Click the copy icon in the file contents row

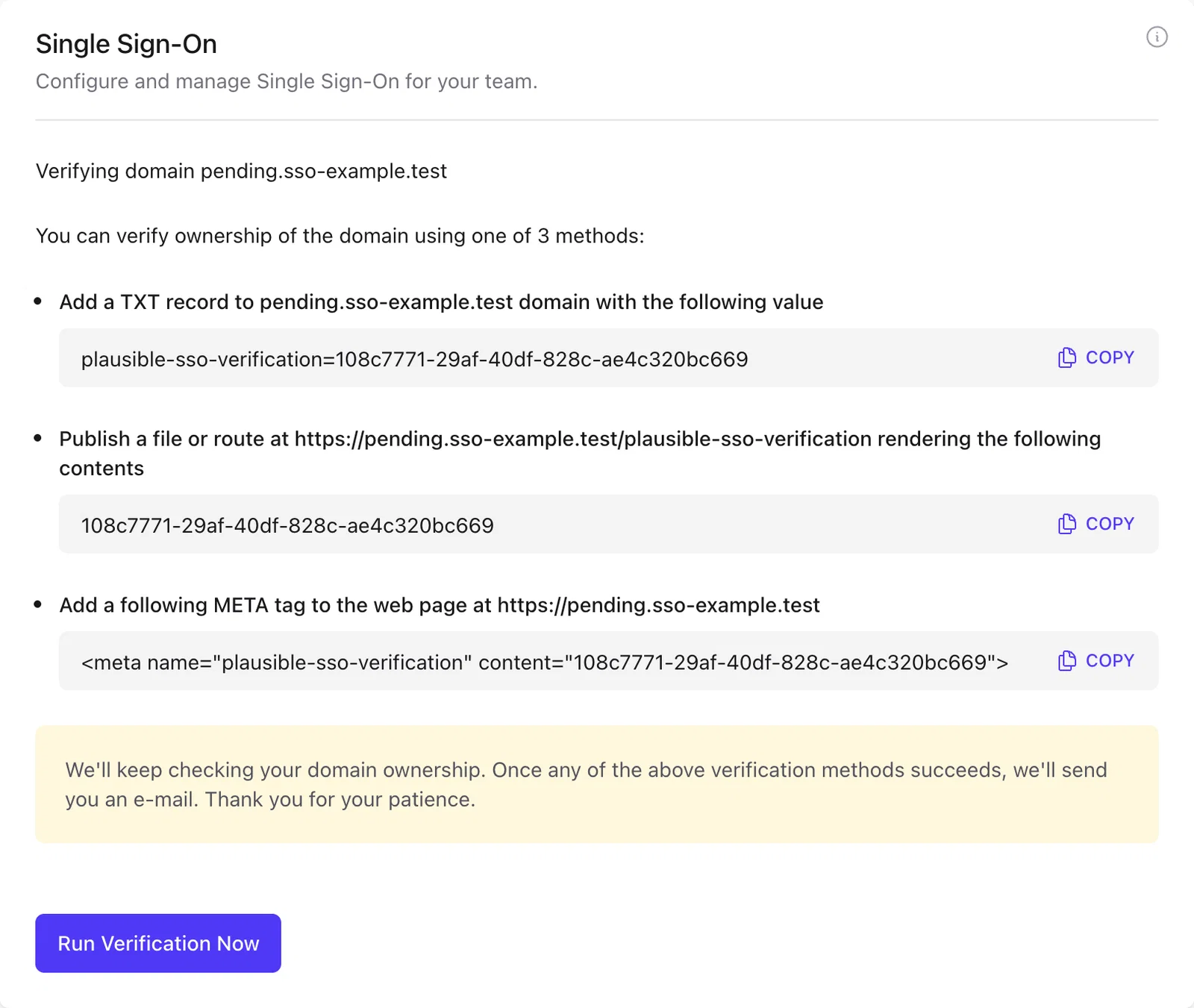tap(1067, 525)
